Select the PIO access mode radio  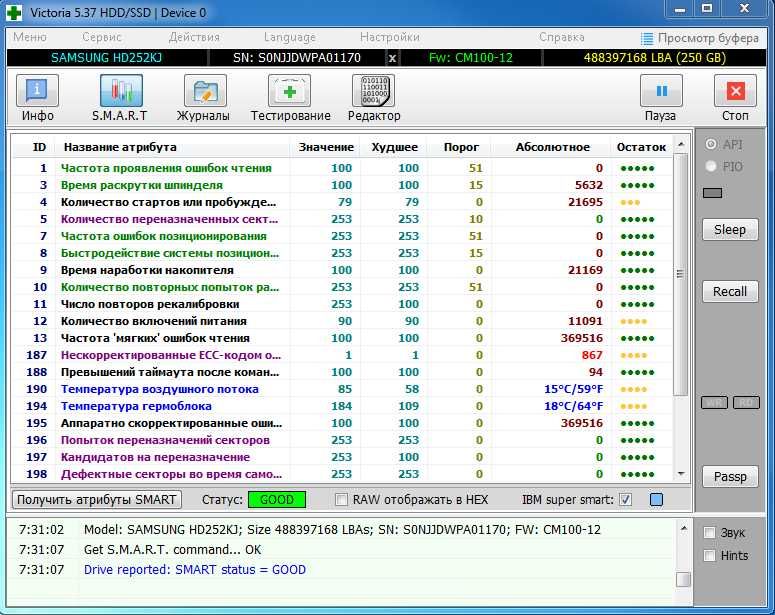[711, 166]
